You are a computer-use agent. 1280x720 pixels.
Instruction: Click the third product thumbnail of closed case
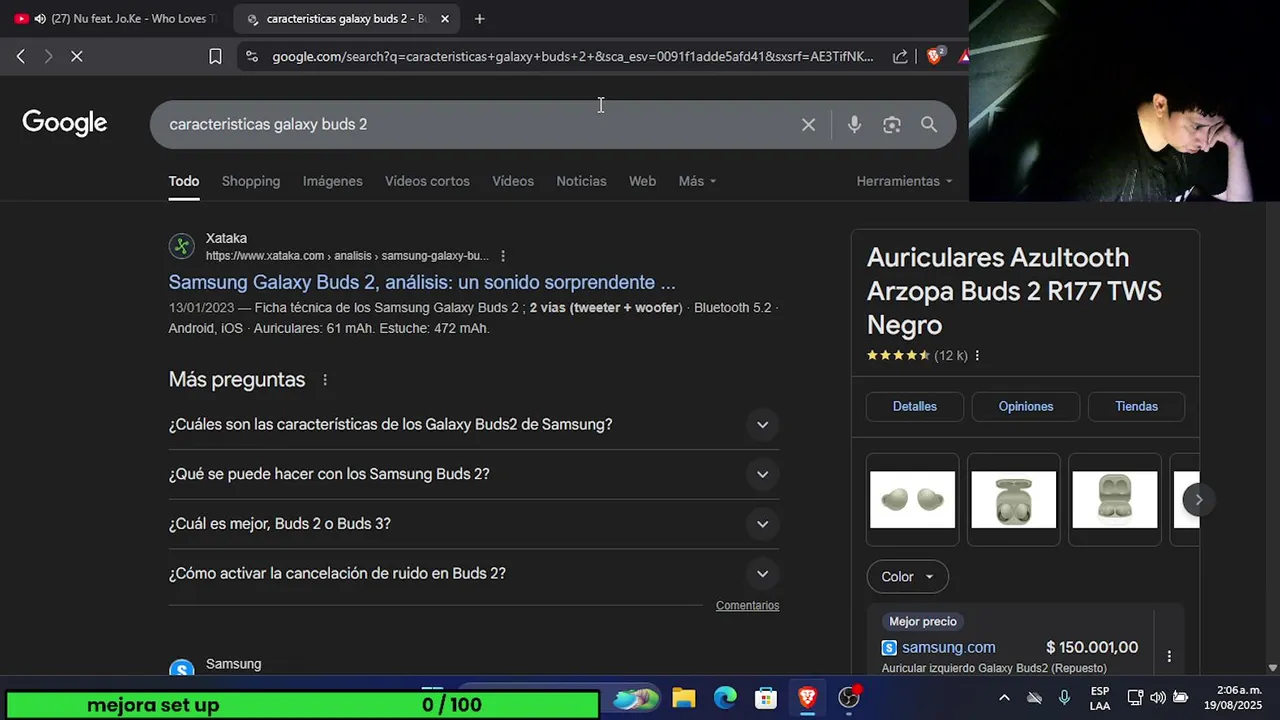click(x=1114, y=500)
